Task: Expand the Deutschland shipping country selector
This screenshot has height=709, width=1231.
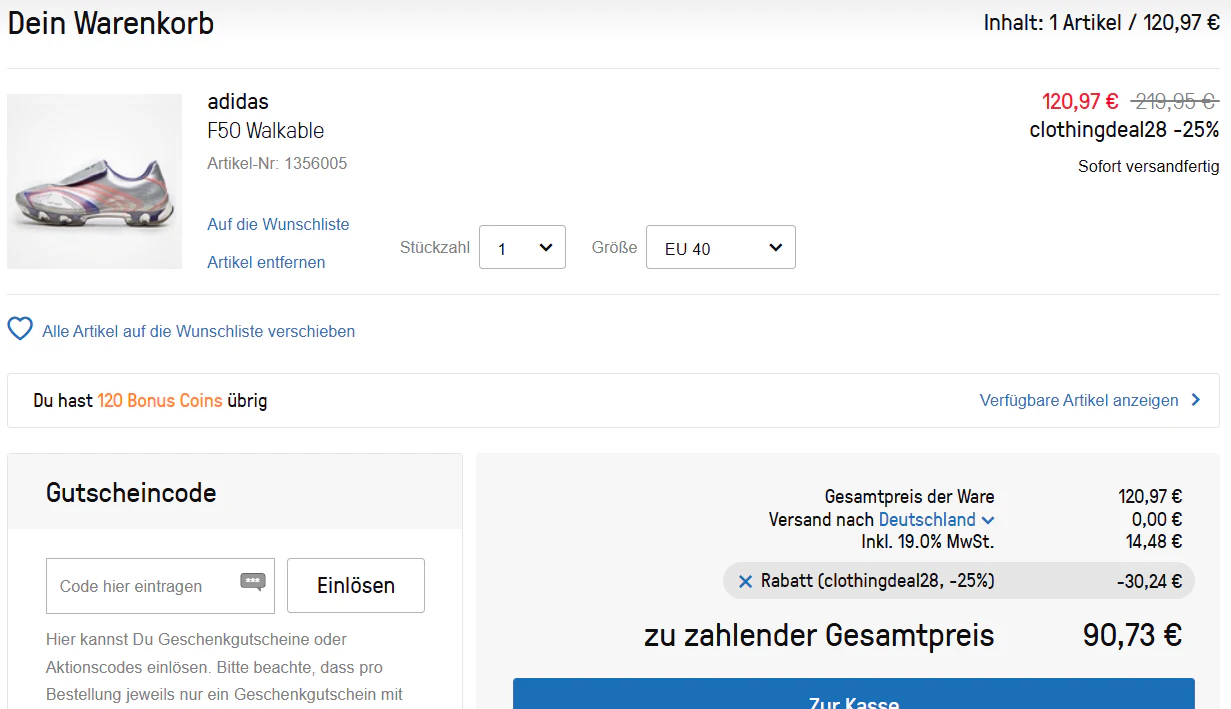Action: [937, 520]
